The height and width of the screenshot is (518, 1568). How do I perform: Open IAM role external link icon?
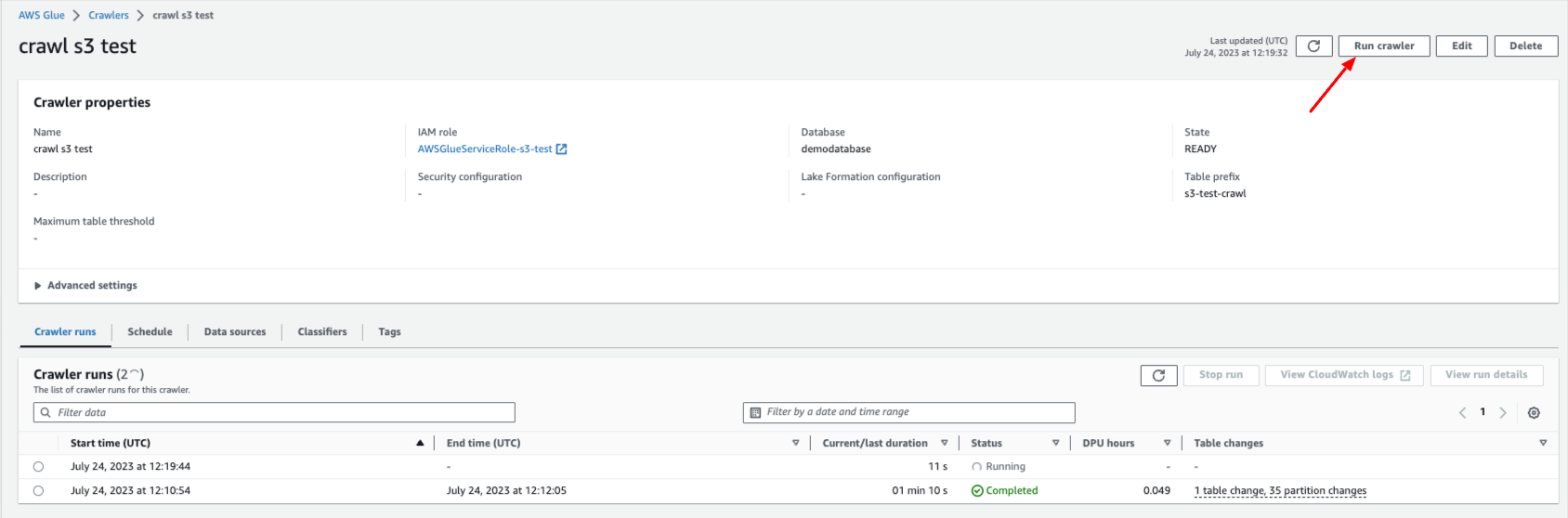tap(561, 149)
